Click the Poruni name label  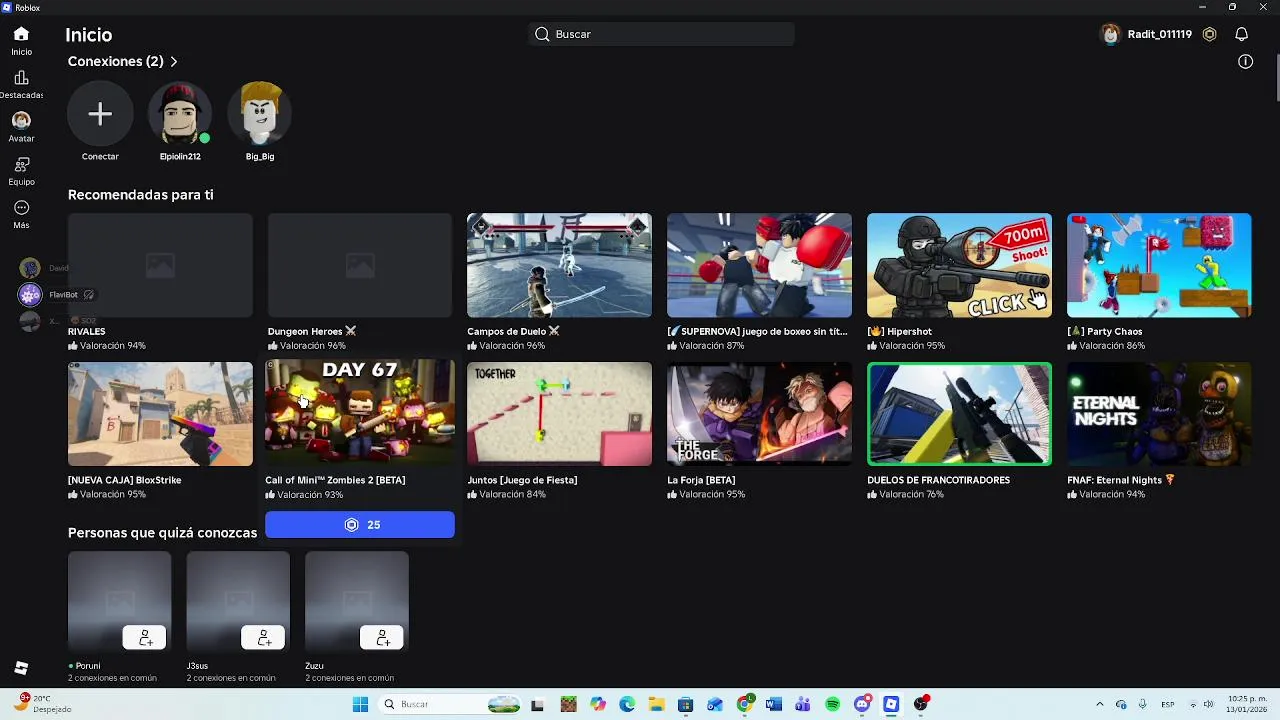(x=88, y=666)
